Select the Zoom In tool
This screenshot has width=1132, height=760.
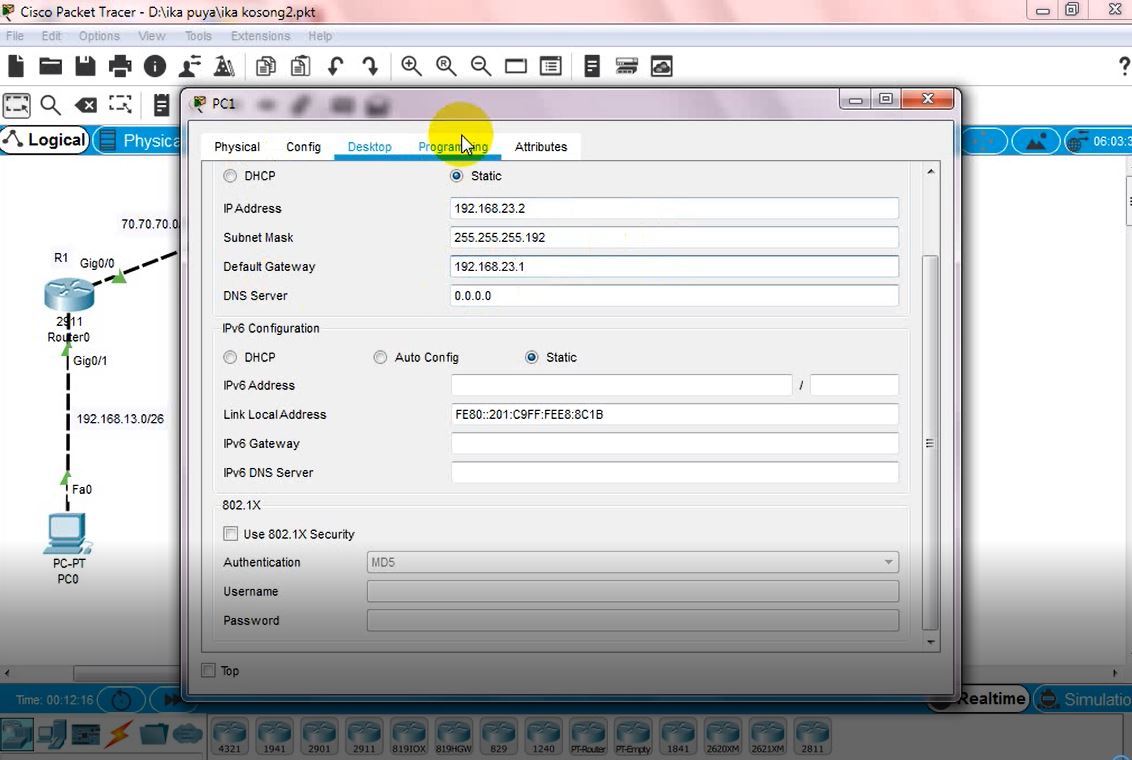[x=410, y=66]
